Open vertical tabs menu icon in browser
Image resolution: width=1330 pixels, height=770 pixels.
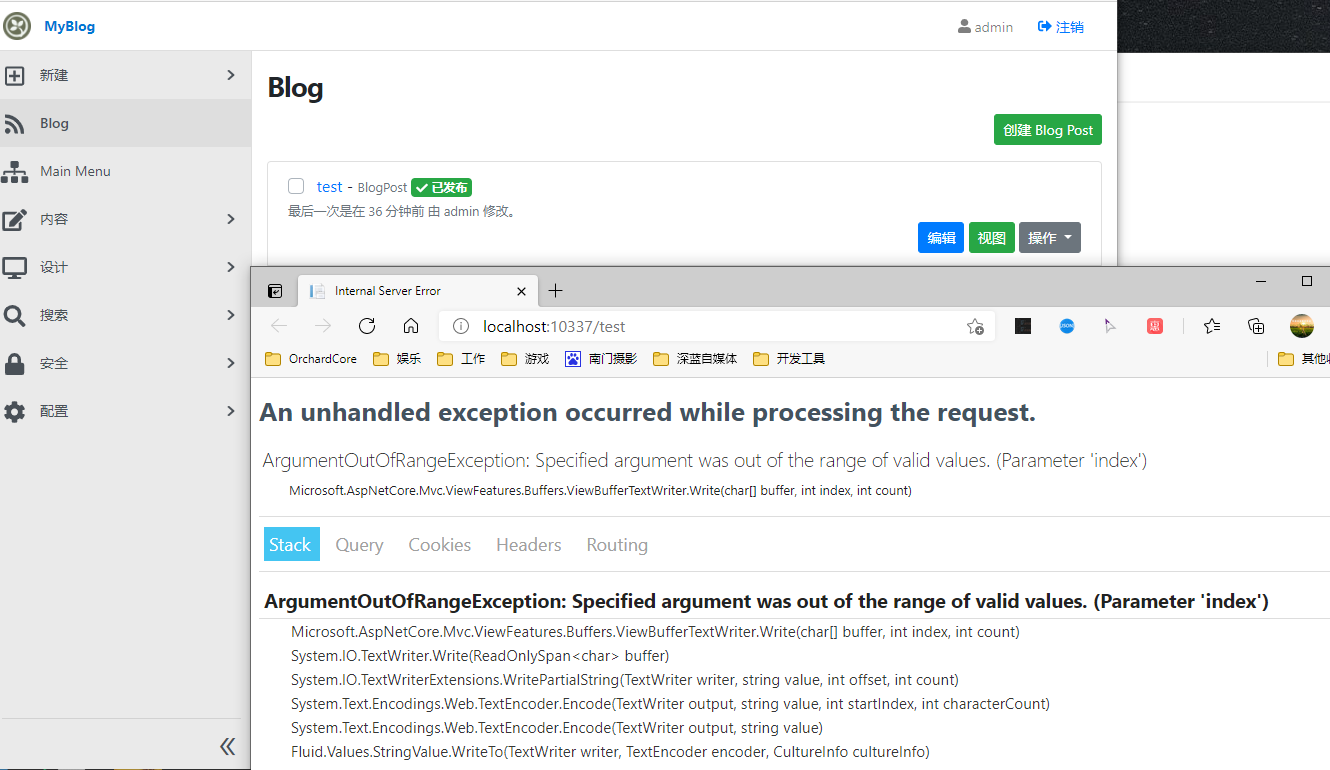coord(275,291)
